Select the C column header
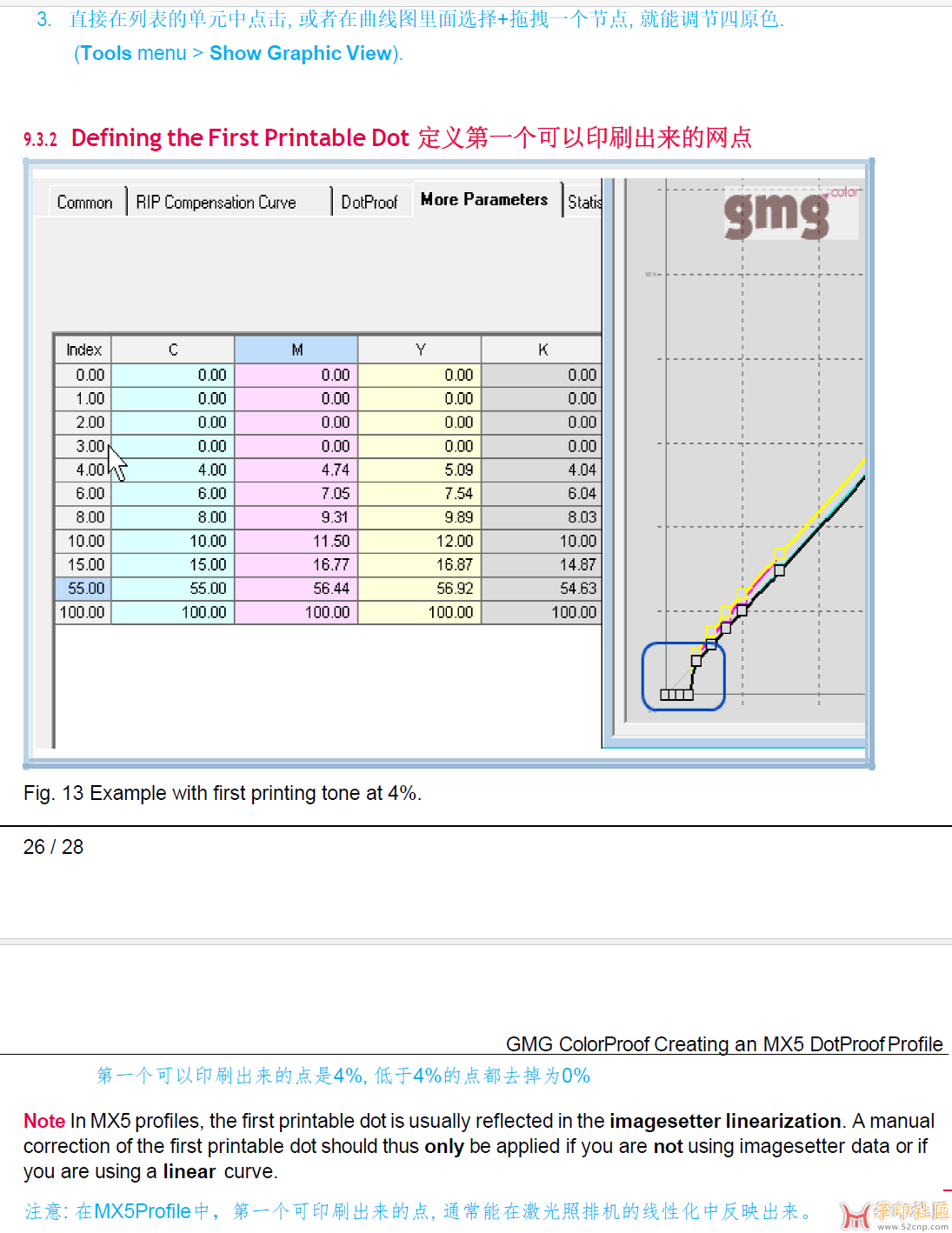This screenshot has height=1233, width=952. (173, 350)
